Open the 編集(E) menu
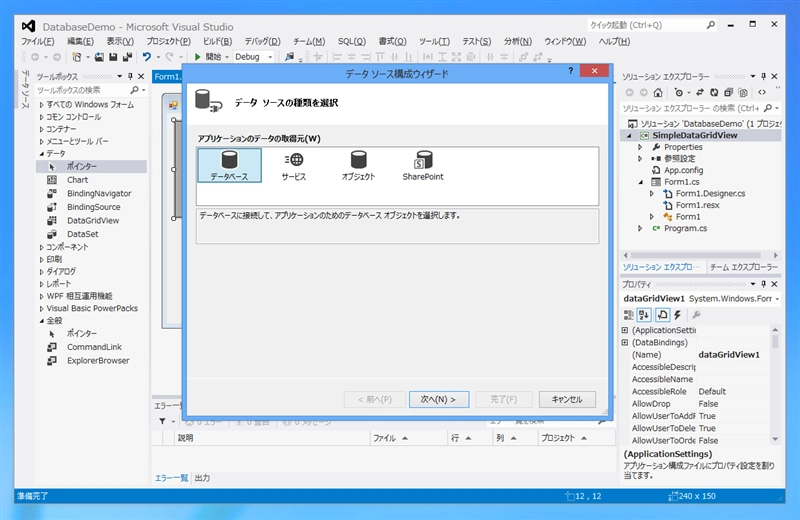The height and width of the screenshot is (520, 800). pyautogui.click(x=81, y=41)
